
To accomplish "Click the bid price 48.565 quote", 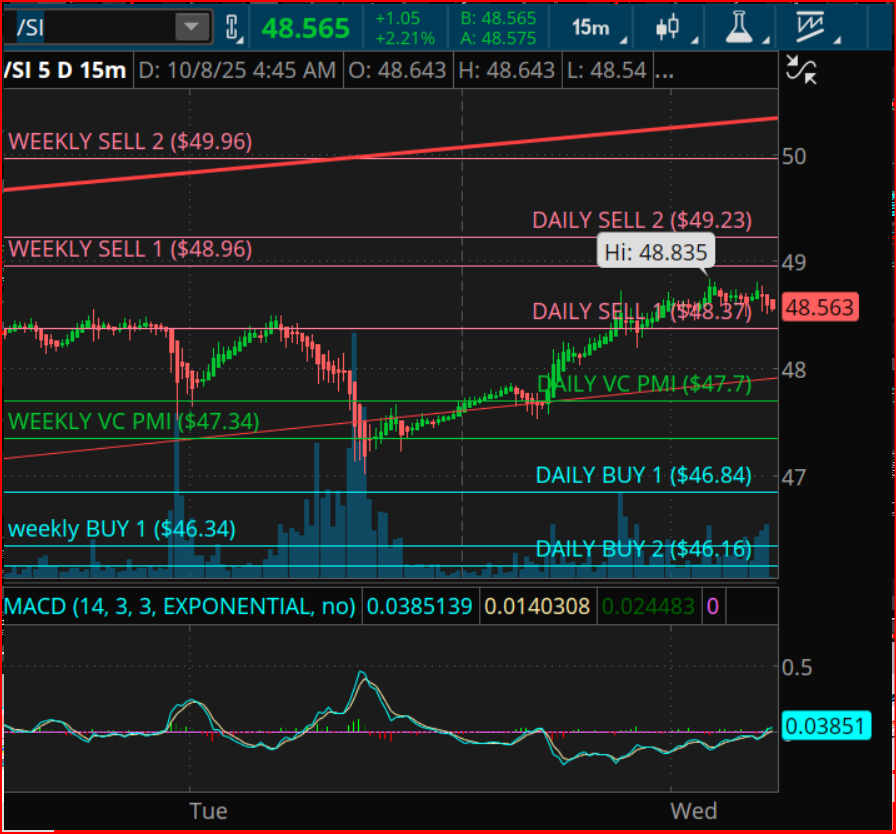I will click(x=498, y=18).
